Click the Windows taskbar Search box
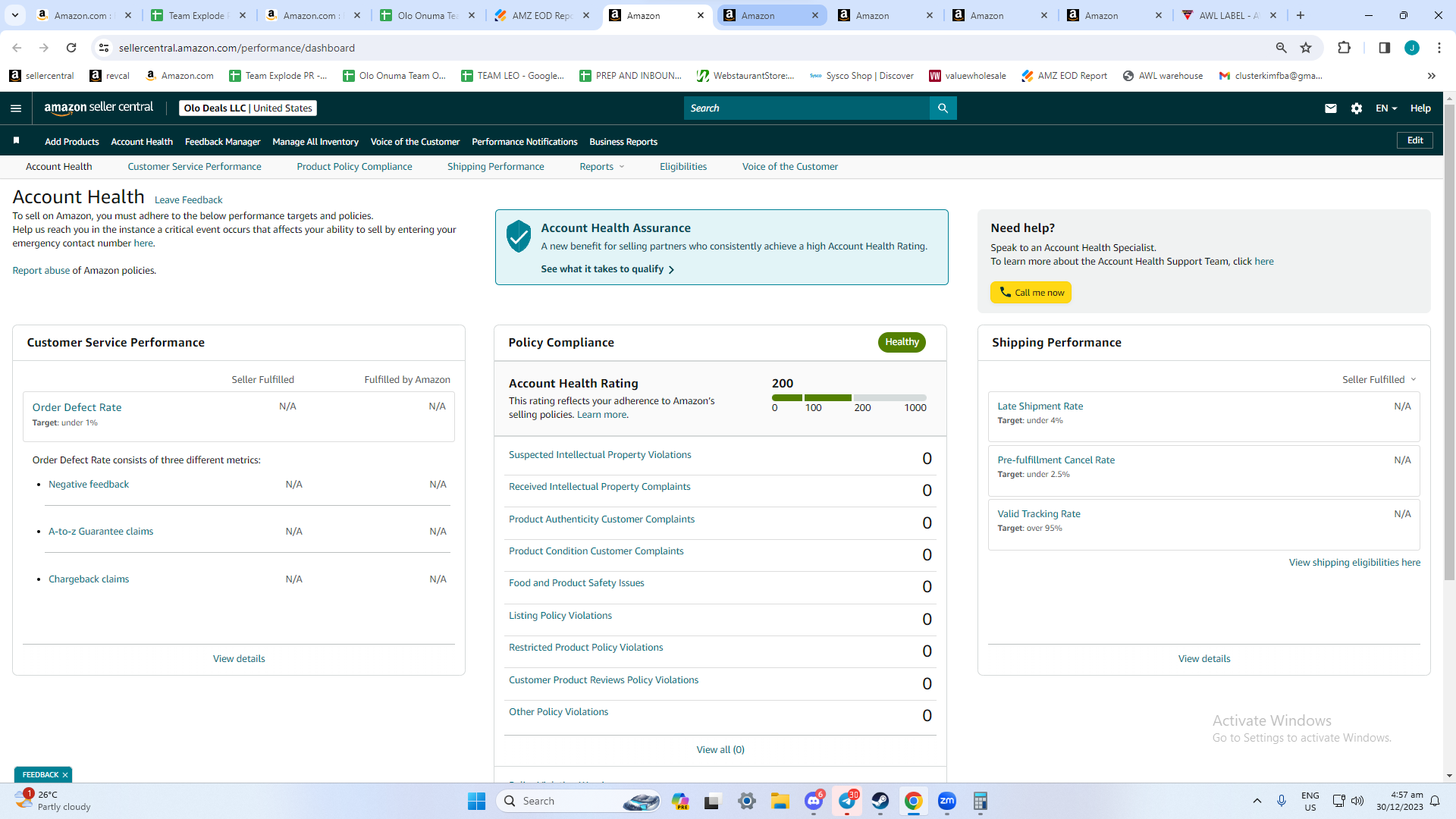Screen dimensions: 1456x819 coord(578,801)
